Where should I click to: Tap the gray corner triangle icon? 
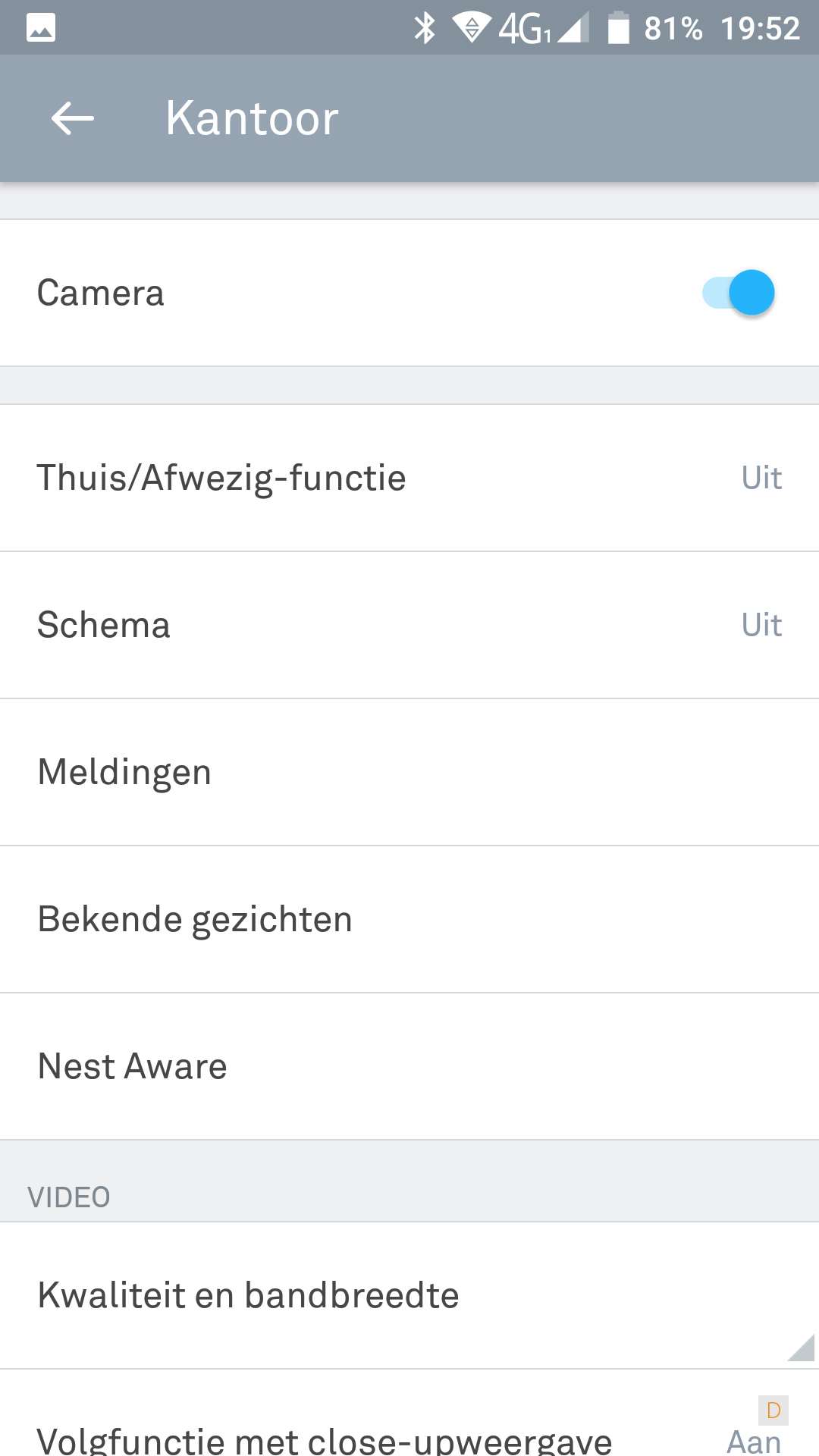[802, 1348]
